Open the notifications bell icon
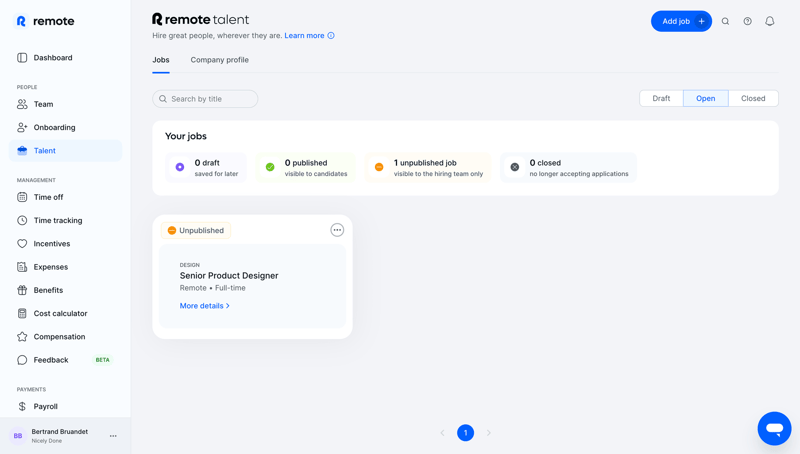 pyautogui.click(x=770, y=21)
